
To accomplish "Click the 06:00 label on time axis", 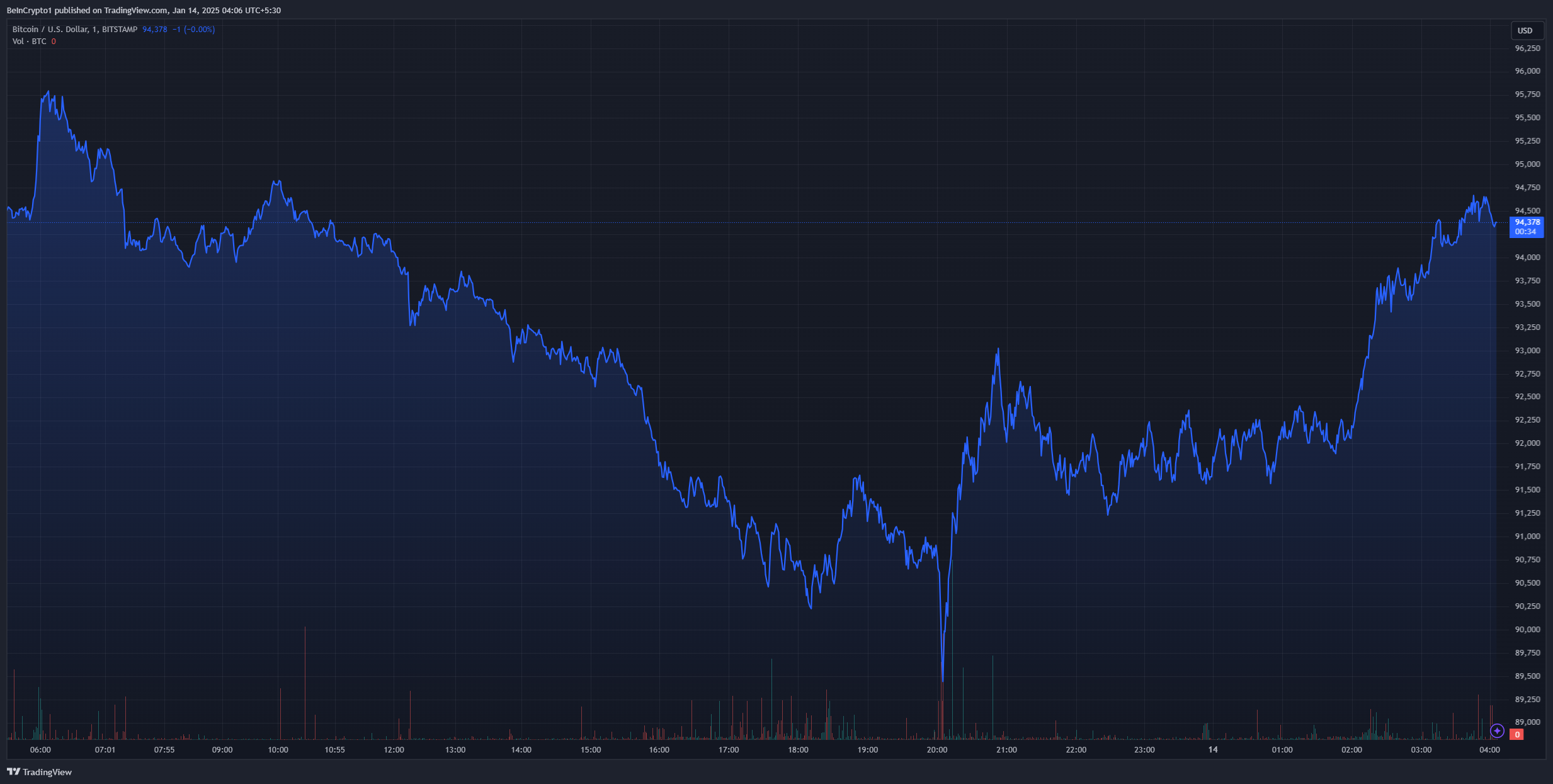I will (40, 749).
